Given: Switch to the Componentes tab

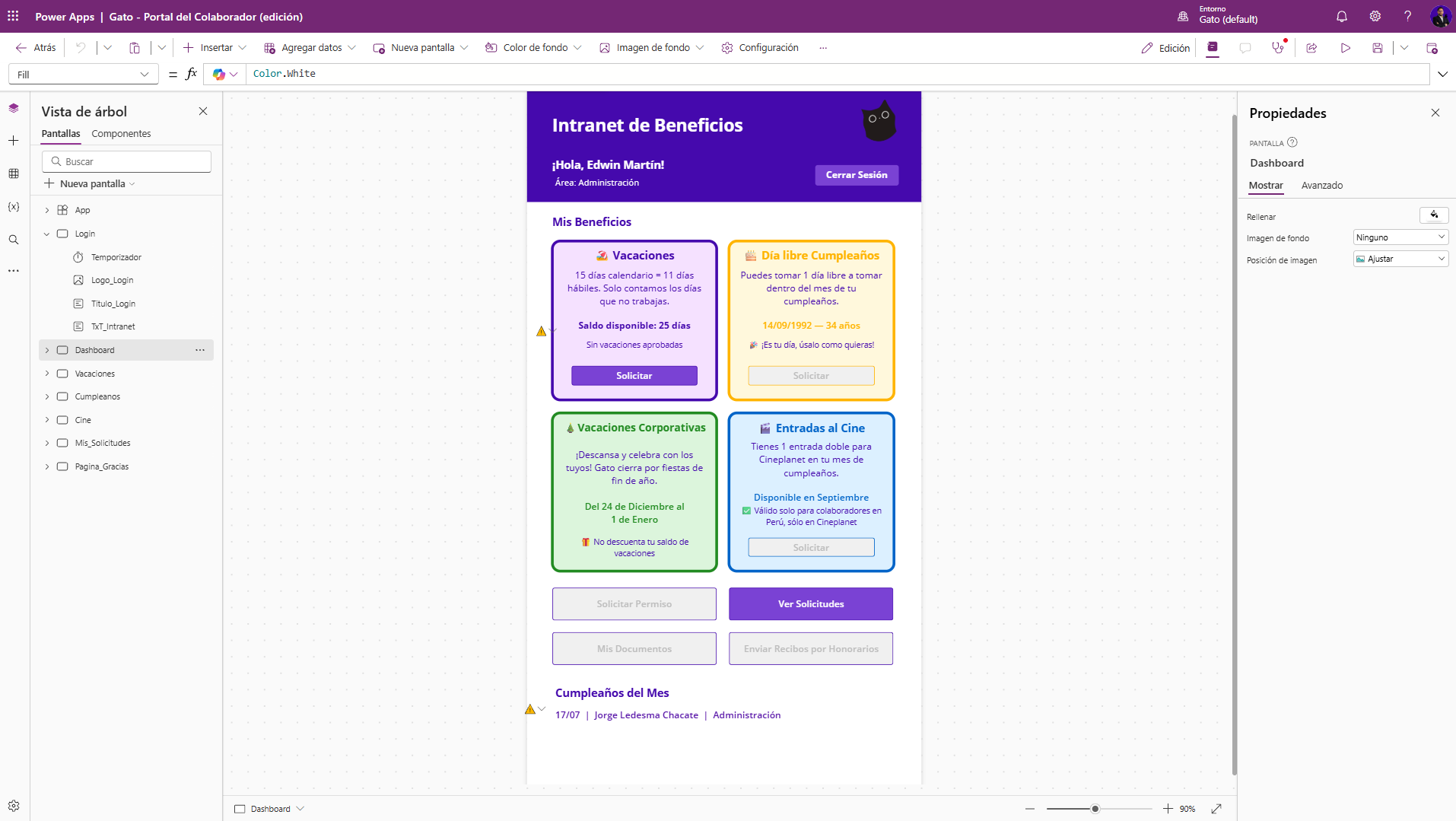Looking at the screenshot, I should (121, 133).
